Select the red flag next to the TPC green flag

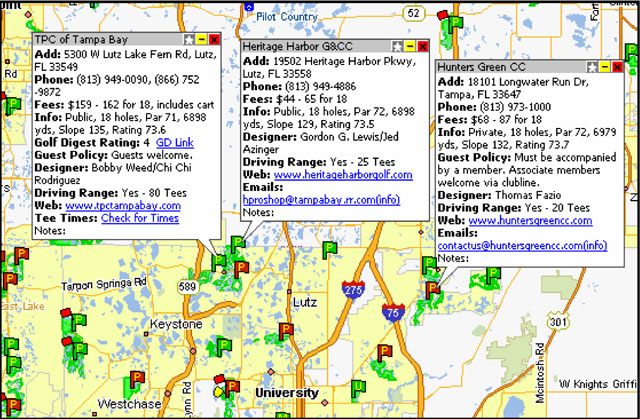pos(241,270)
